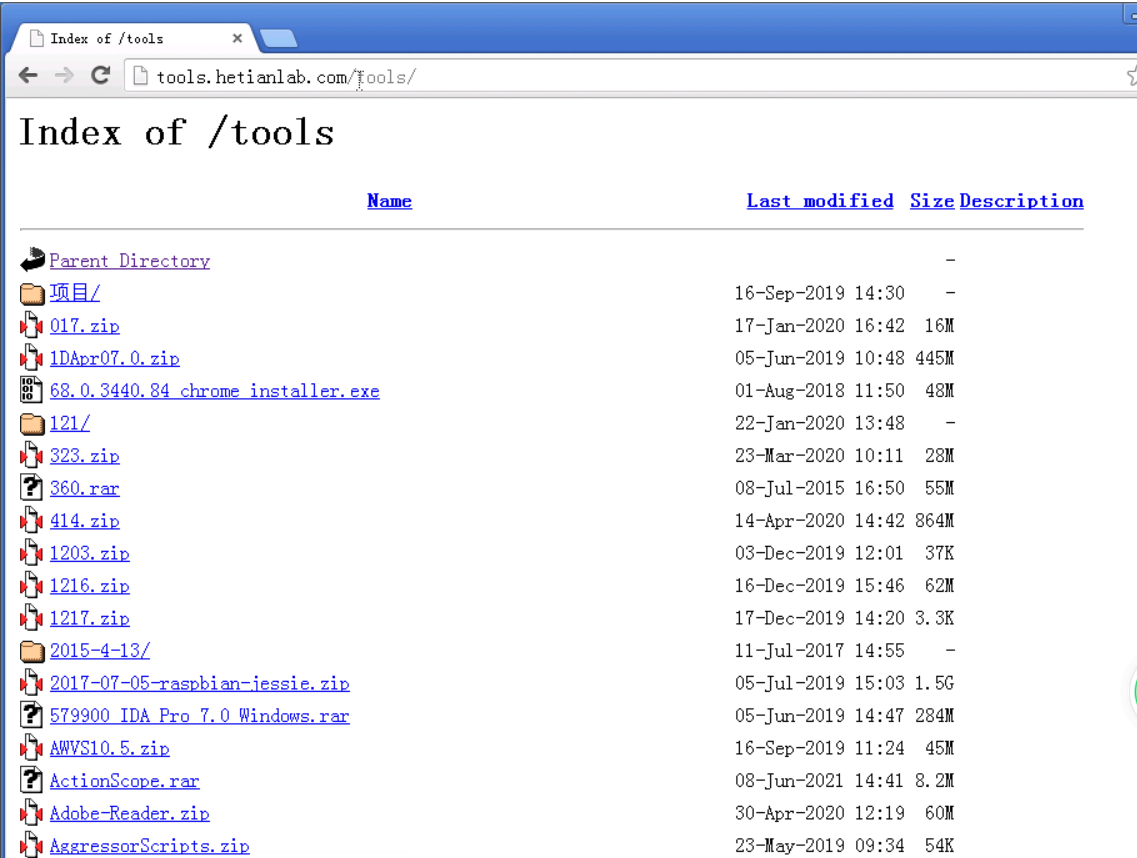1137x858 pixels.
Task: Open the Parent Directory link
Action: tap(130, 260)
